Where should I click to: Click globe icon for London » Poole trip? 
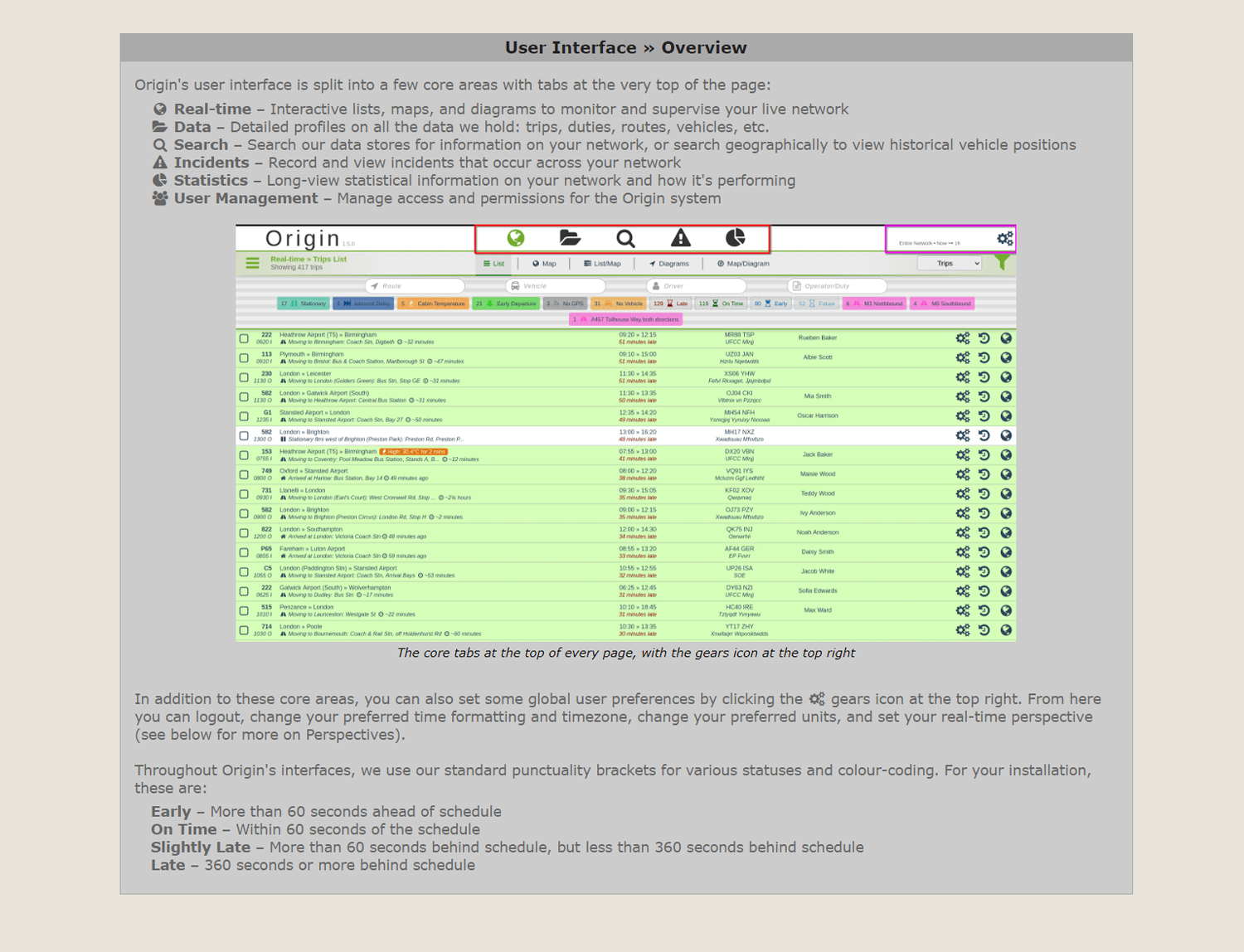pos(1006,630)
